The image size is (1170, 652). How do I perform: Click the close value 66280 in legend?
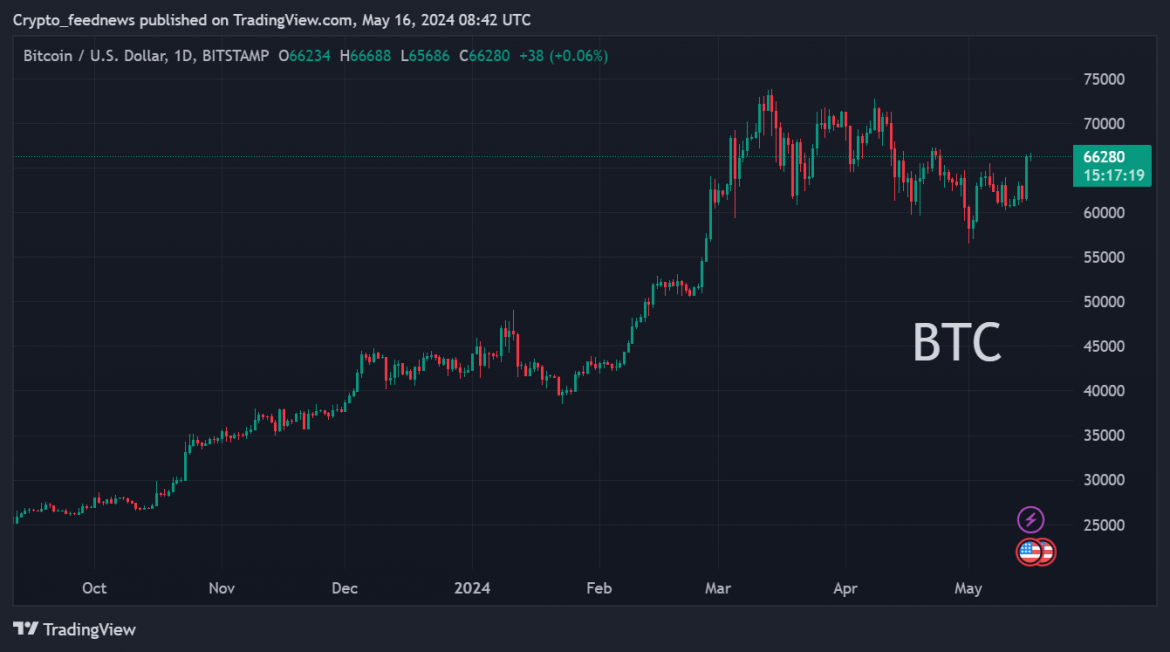pyautogui.click(x=483, y=56)
